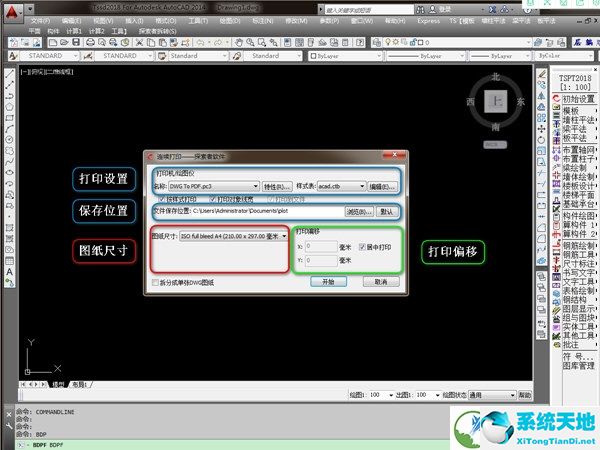Viewport: 600px width, 450px height.
Task: Open the Express menu
Action: click(429, 21)
